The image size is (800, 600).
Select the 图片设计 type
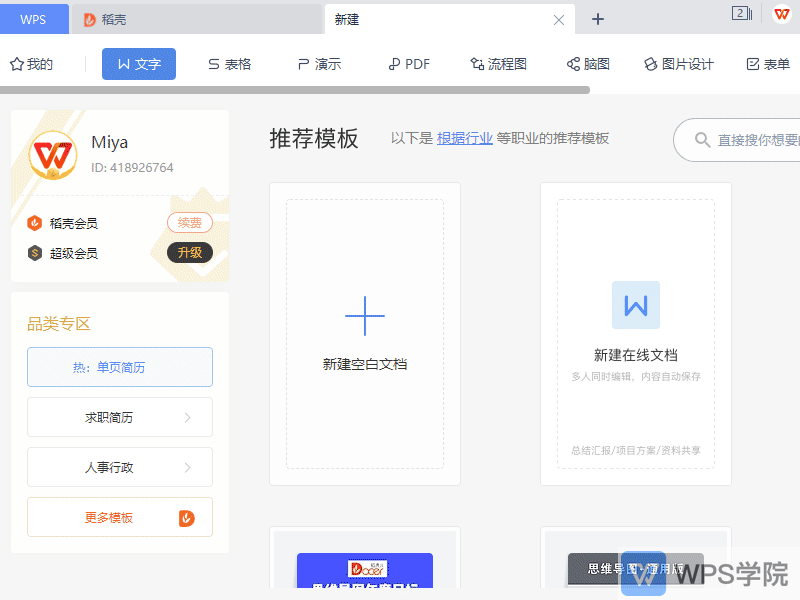[x=679, y=64]
